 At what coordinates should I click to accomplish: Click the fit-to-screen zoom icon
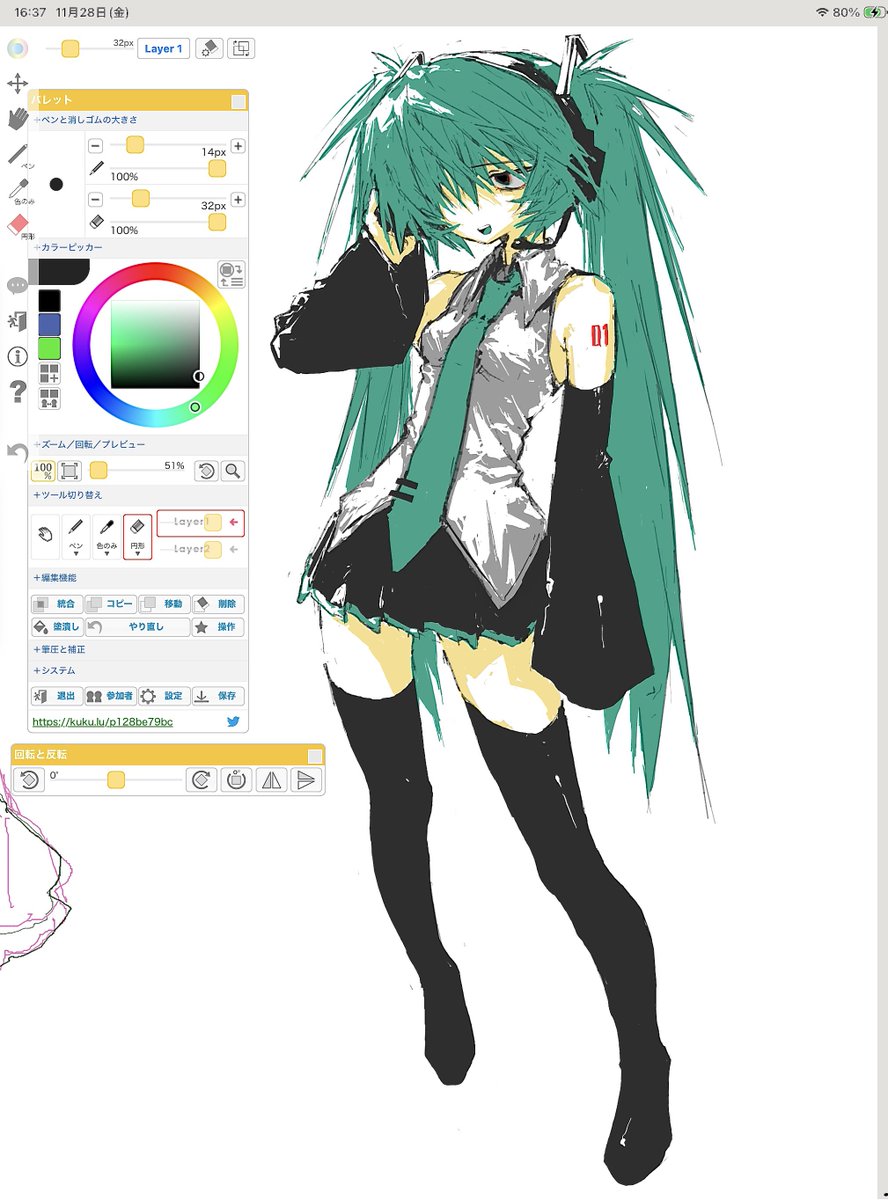coord(70,471)
